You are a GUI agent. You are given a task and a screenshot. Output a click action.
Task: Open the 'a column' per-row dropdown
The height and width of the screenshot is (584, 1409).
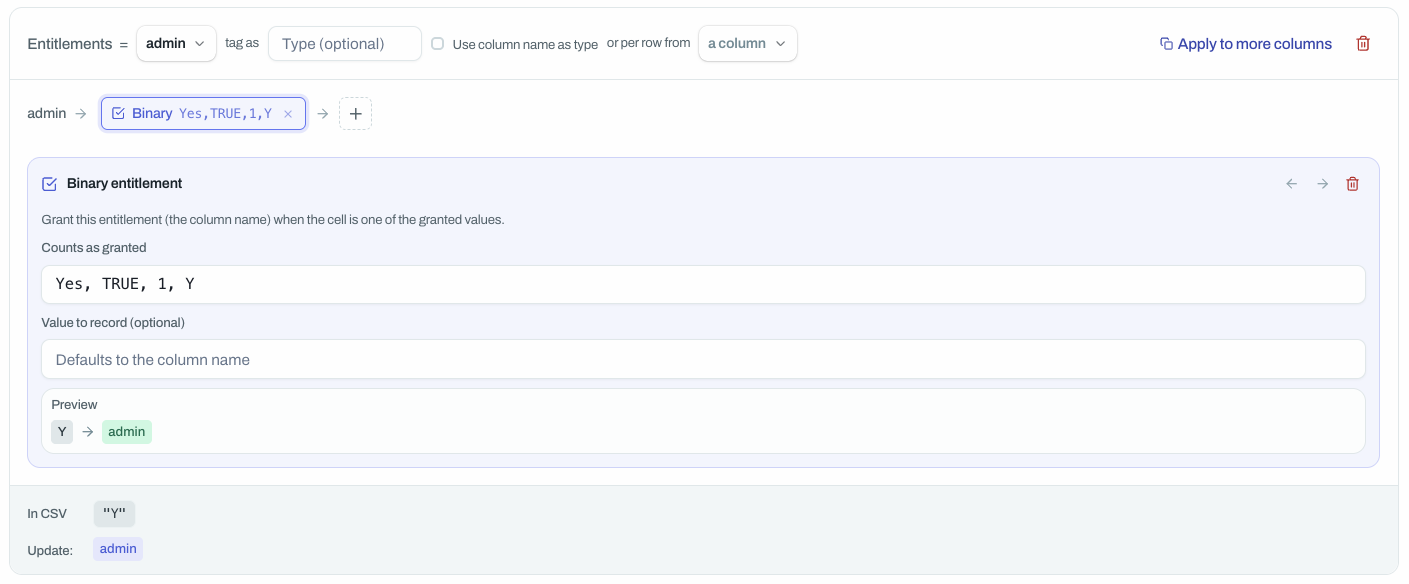748,44
